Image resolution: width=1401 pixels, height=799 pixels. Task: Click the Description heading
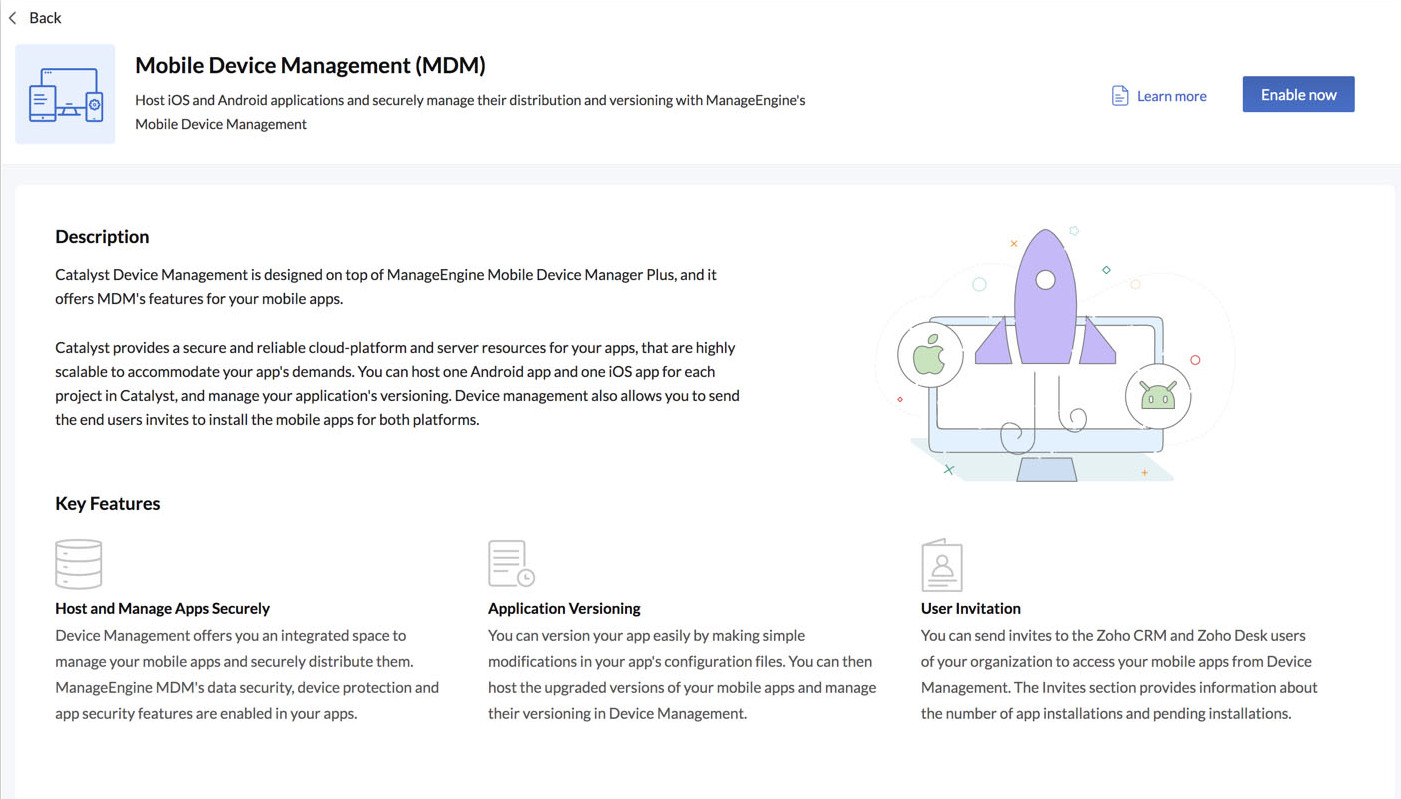[x=102, y=237]
